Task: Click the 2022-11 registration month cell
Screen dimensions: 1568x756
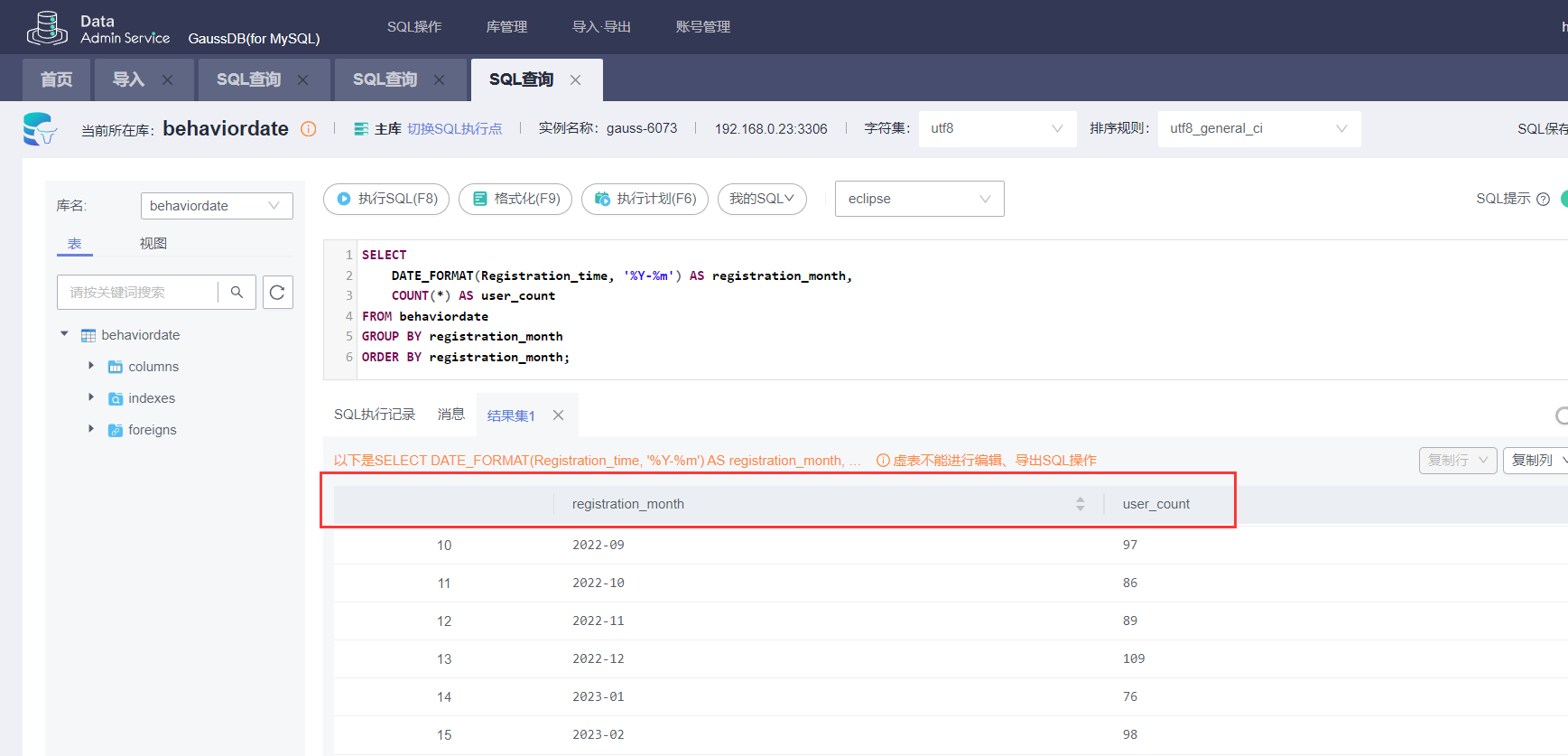Action: pyautogui.click(x=598, y=621)
